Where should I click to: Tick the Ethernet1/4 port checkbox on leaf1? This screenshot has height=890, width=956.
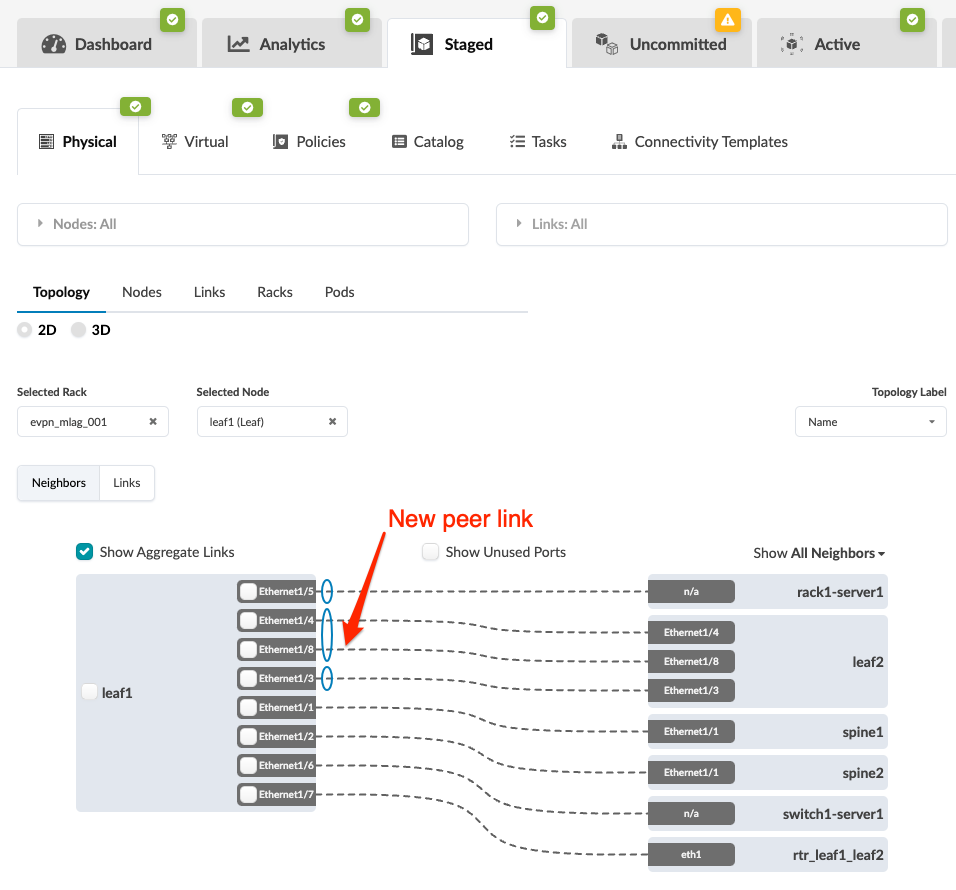(x=248, y=621)
